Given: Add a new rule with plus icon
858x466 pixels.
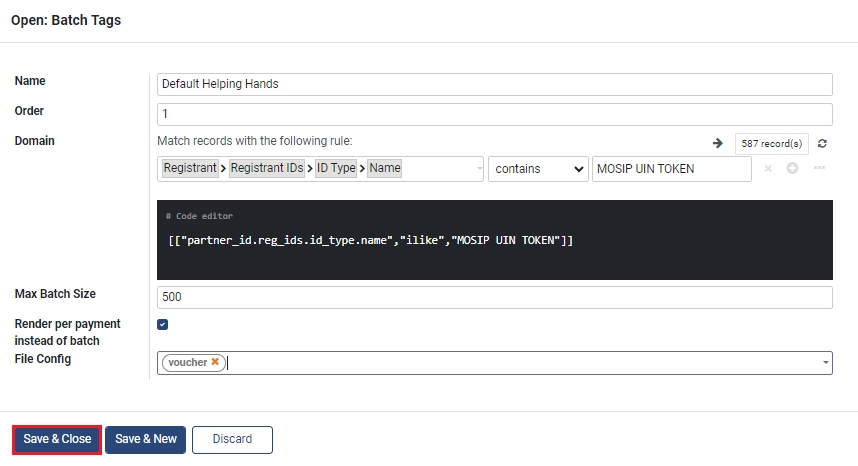Looking at the screenshot, I should pyautogui.click(x=792, y=169).
